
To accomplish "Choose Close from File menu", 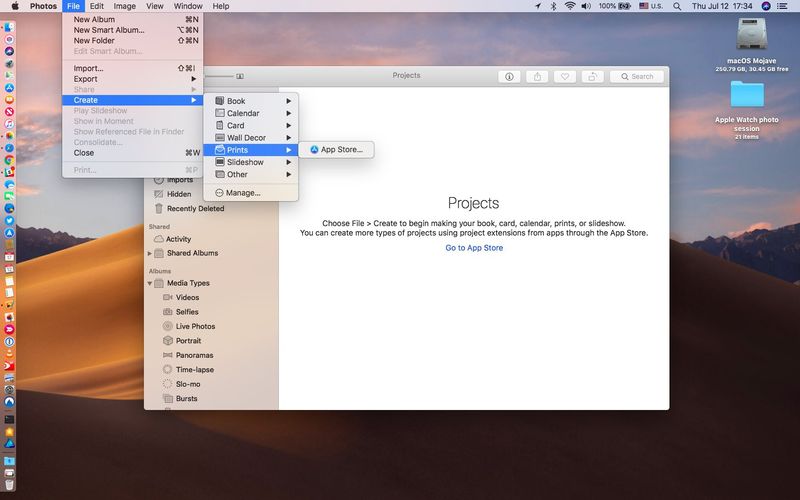I will 133,153.
